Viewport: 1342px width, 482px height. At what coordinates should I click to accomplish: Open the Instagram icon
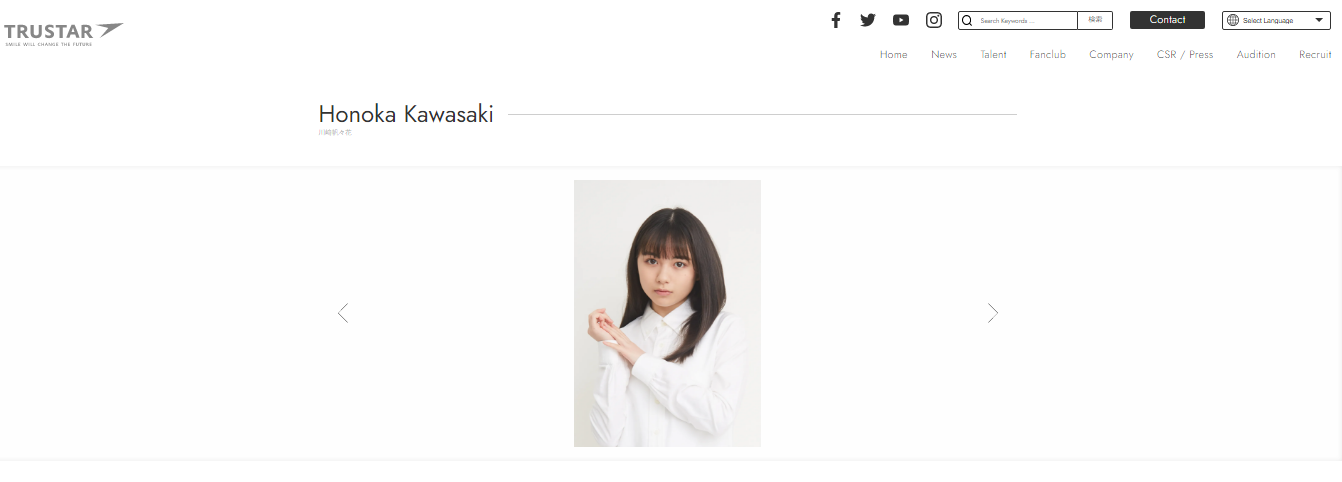[x=934, y=20]
